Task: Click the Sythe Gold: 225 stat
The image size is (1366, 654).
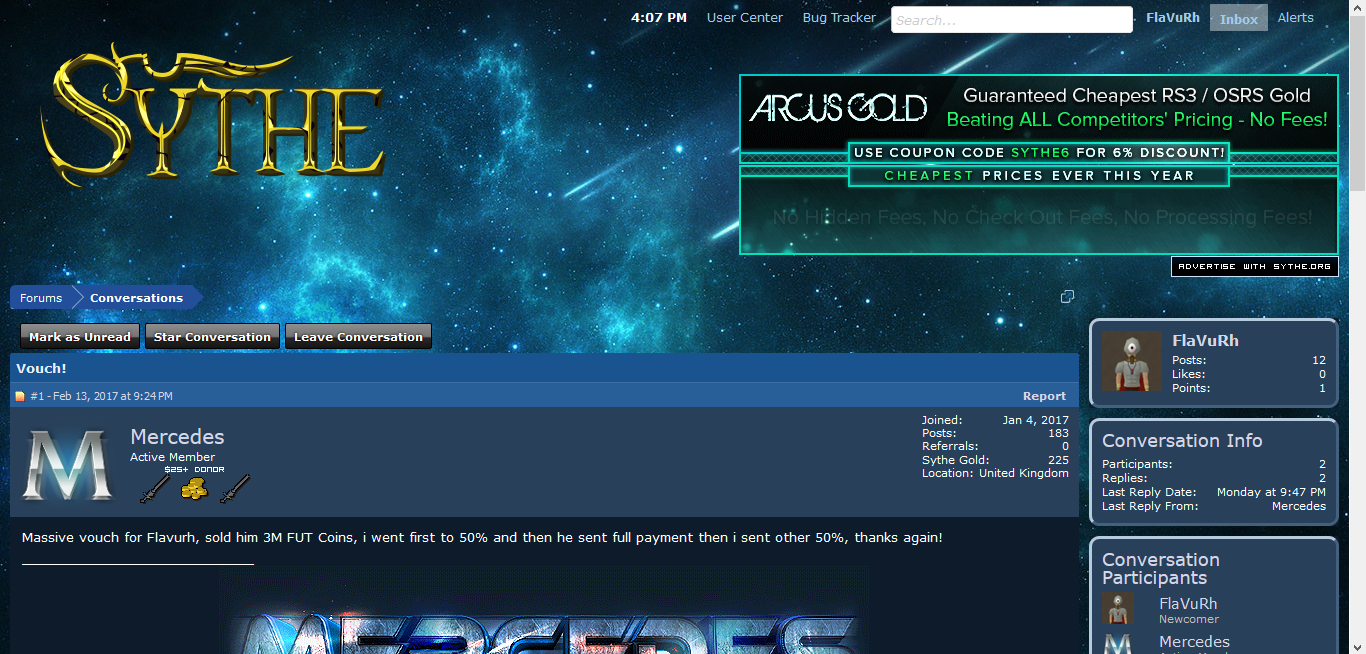Action: pos(995,460)
